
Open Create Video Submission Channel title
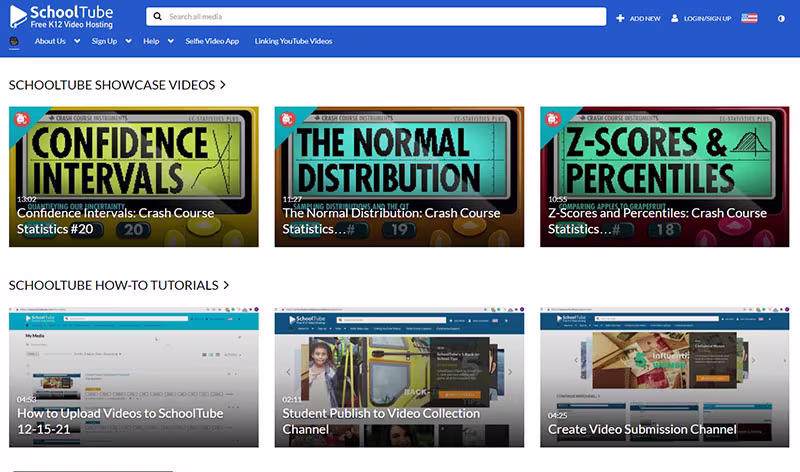(642, 430)
